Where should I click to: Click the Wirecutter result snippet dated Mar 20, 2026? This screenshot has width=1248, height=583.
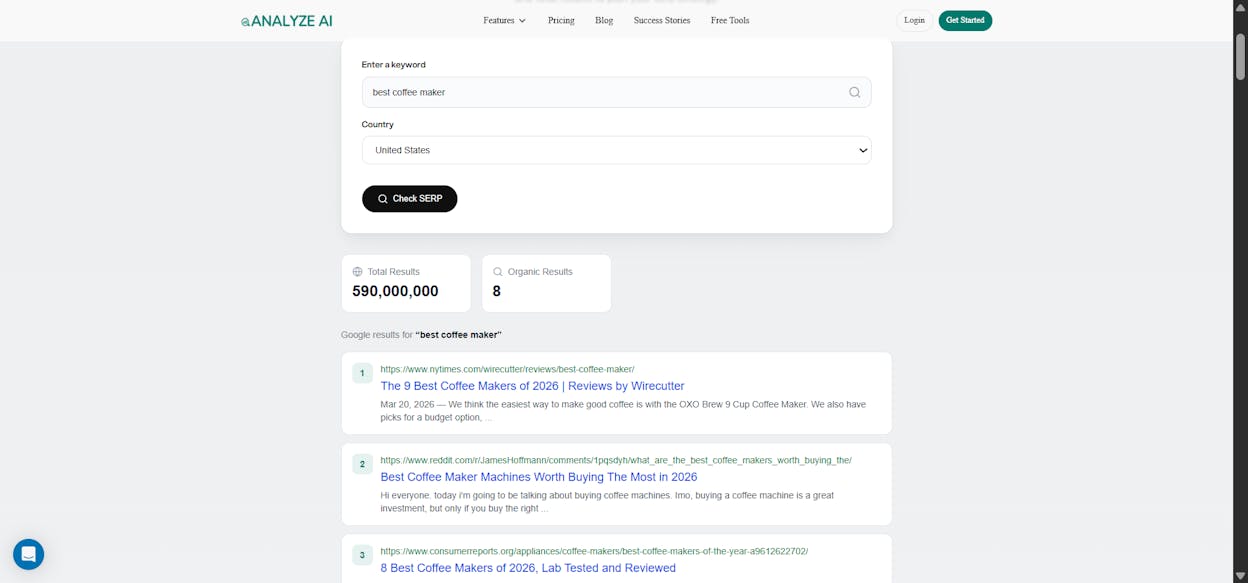pos(623,411)
